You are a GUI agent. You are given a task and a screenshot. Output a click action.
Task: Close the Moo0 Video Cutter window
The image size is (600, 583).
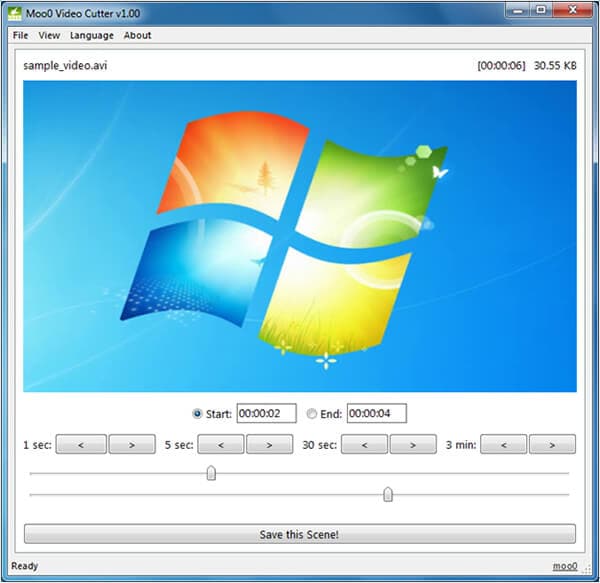(x=572, y=11)
